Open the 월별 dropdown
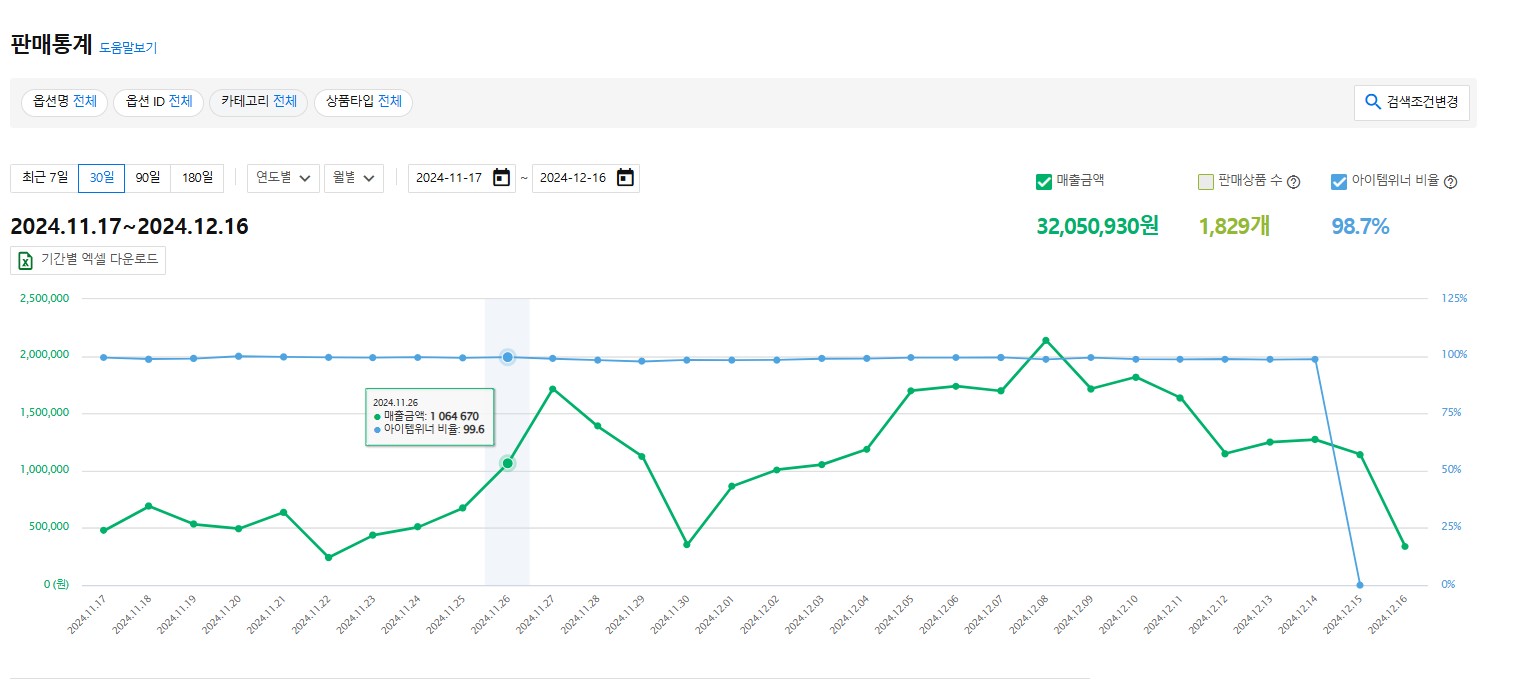This screenshot has height=698, width=1536. [354, 178]
